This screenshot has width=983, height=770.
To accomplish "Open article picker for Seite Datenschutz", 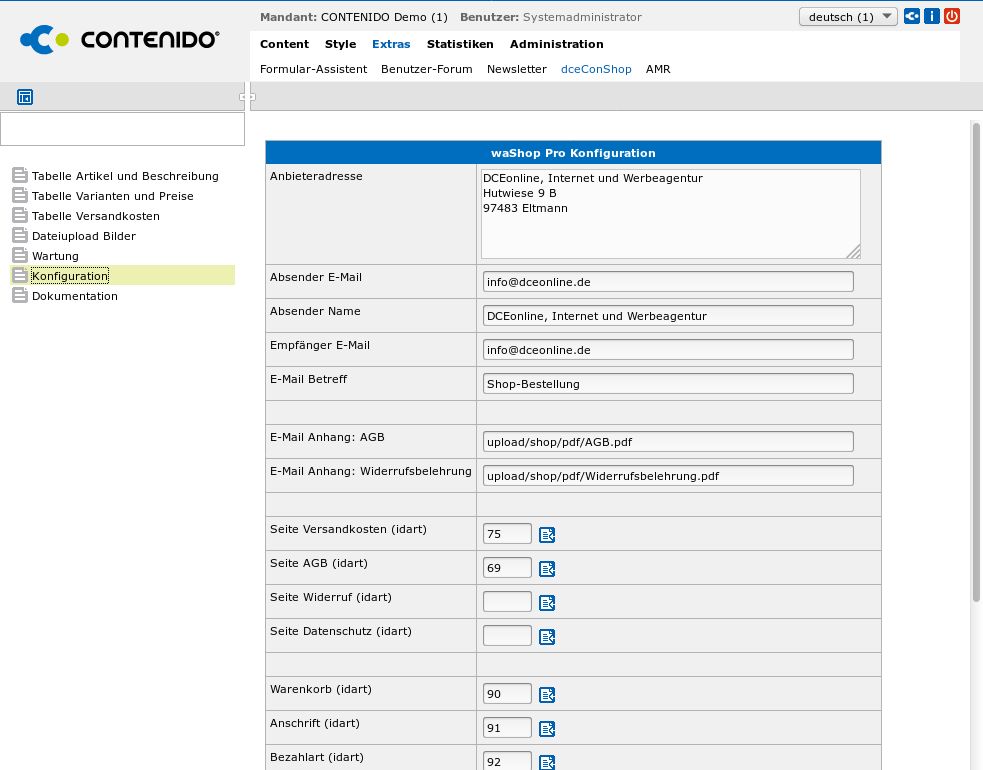I will click(x=547, y=637).
